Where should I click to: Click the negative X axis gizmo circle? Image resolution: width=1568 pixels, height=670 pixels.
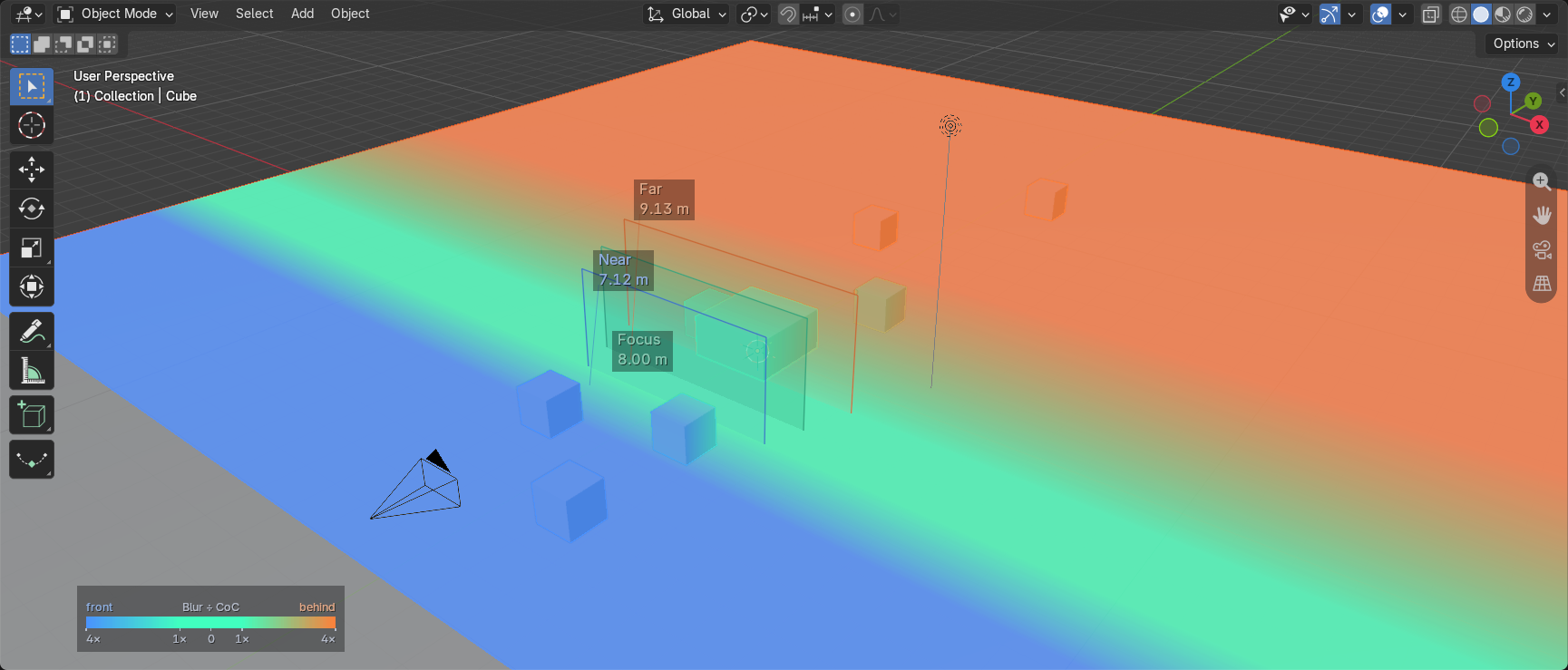coord(1482,103)
